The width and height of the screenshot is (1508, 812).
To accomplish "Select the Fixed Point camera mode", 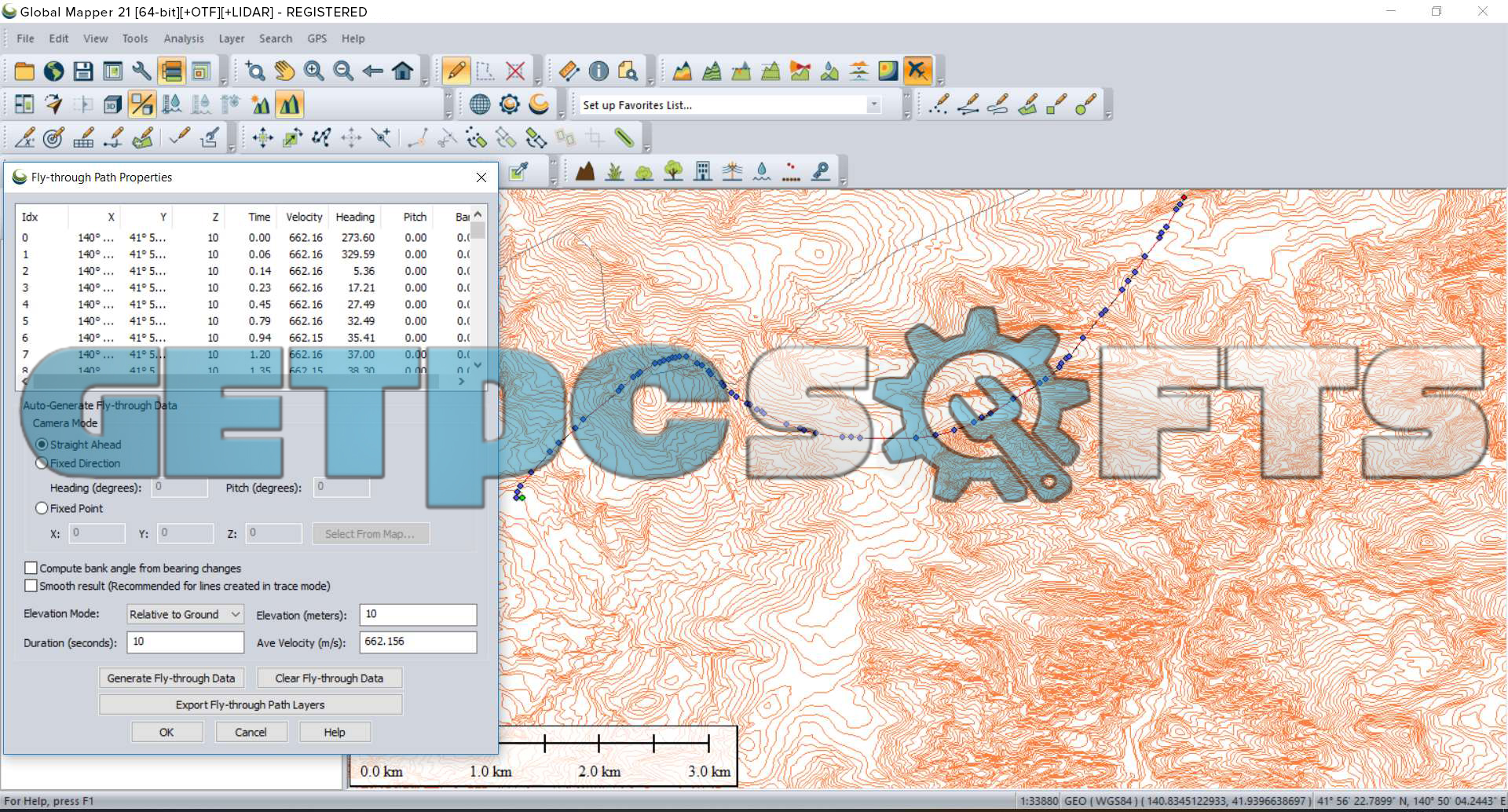I will tap(42, 508).
